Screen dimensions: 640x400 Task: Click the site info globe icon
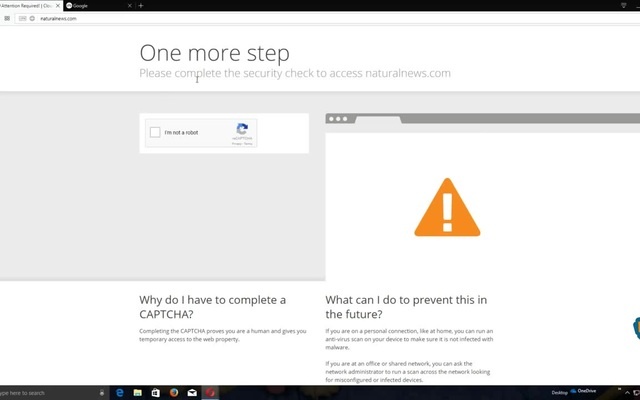(x=32, y=18)
